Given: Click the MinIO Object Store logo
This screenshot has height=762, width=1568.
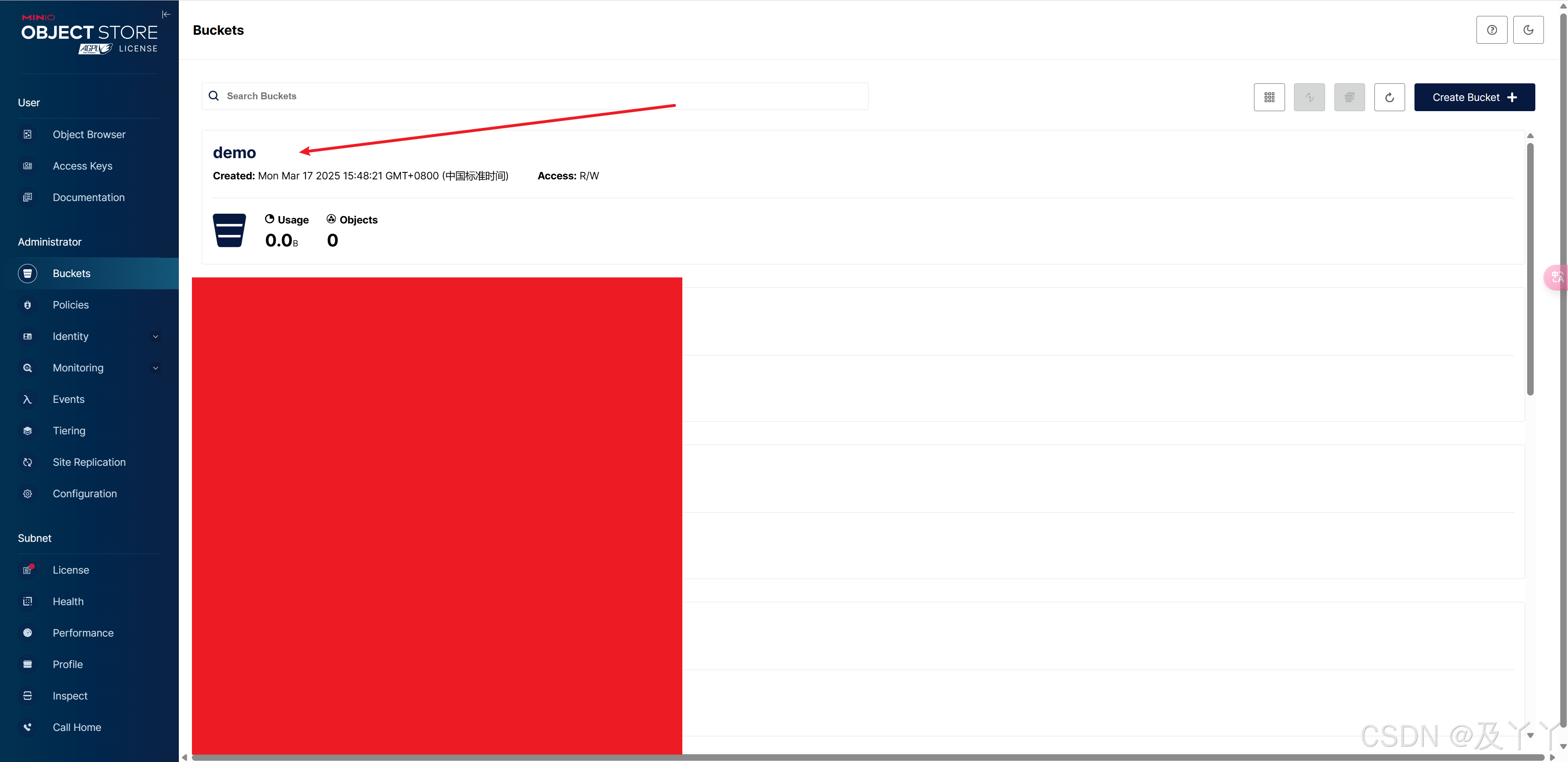Looking at the screenshot, I should (x=89, y=34).
